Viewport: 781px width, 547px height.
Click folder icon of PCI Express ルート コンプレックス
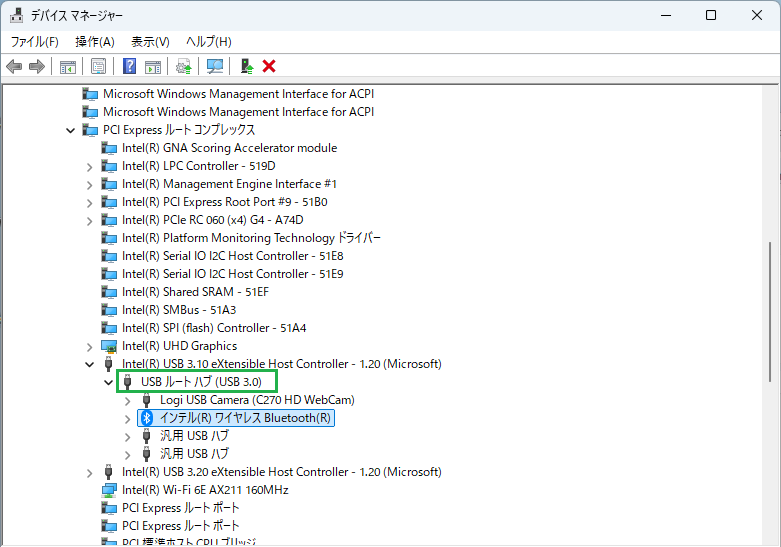click(x=90, y=130)
